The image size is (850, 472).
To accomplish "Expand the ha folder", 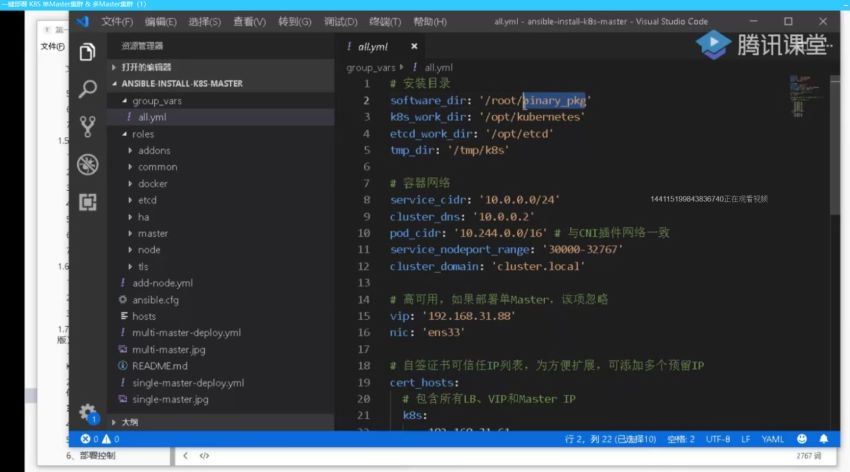I will [x=221, y=217].
